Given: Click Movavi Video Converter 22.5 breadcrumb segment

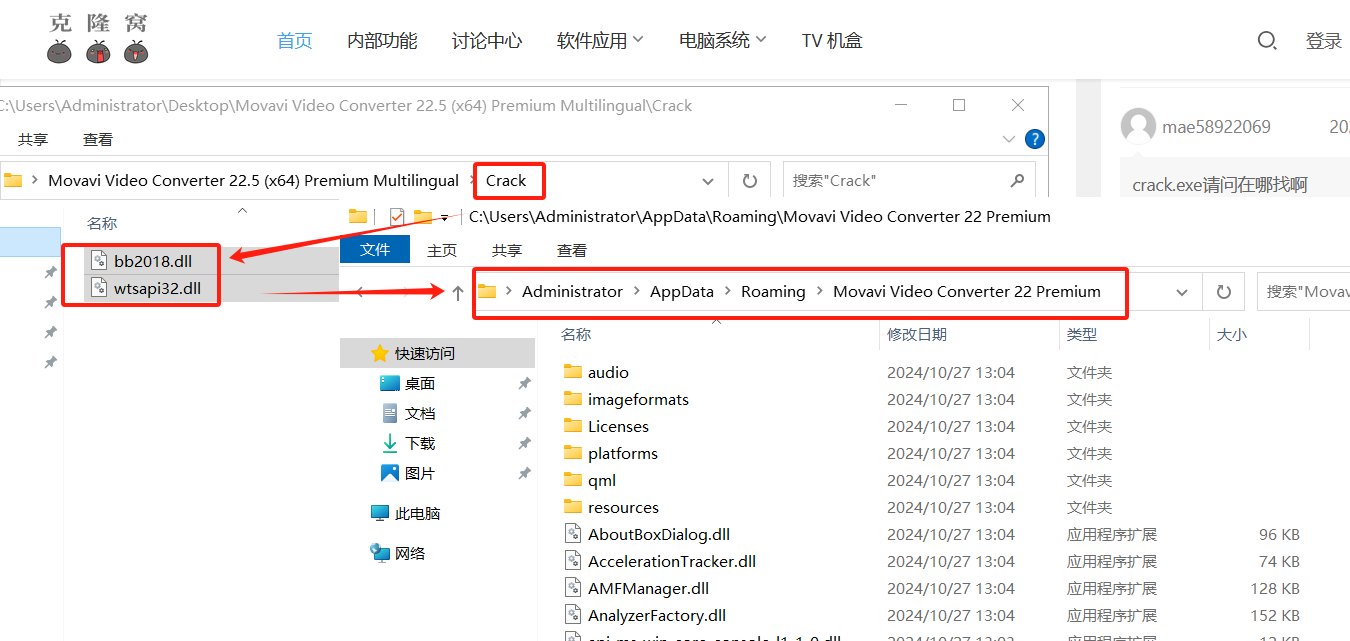Looking at the screenshot, I should [254, 181].
